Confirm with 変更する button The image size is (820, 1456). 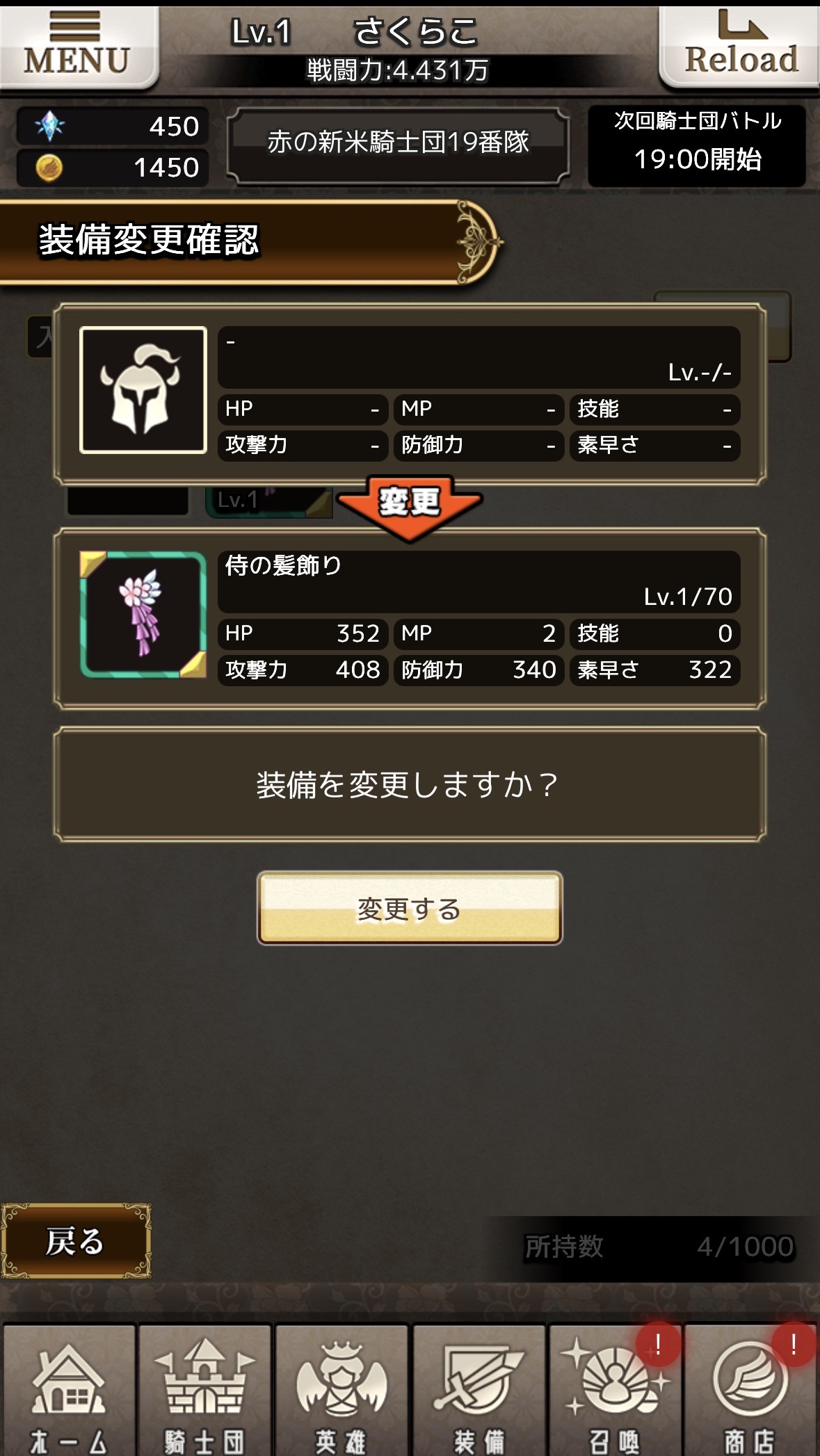coord(410,908)
